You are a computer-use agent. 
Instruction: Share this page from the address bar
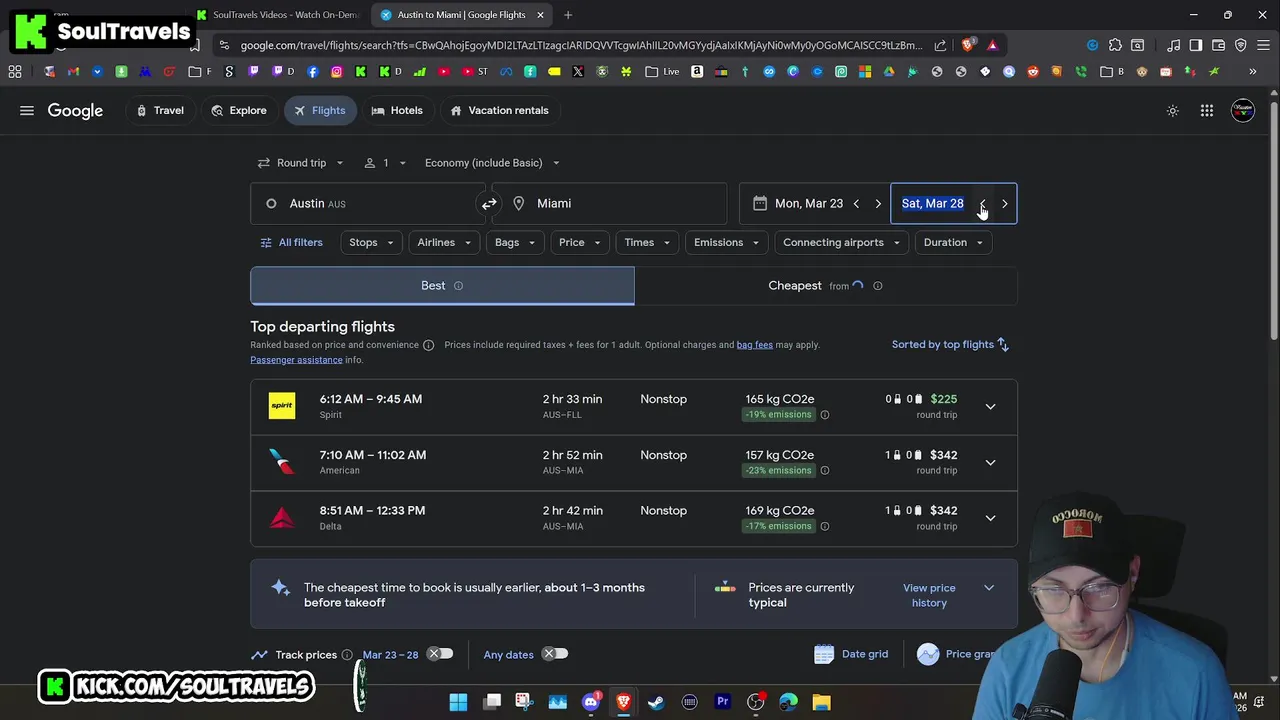pos(940,45)
